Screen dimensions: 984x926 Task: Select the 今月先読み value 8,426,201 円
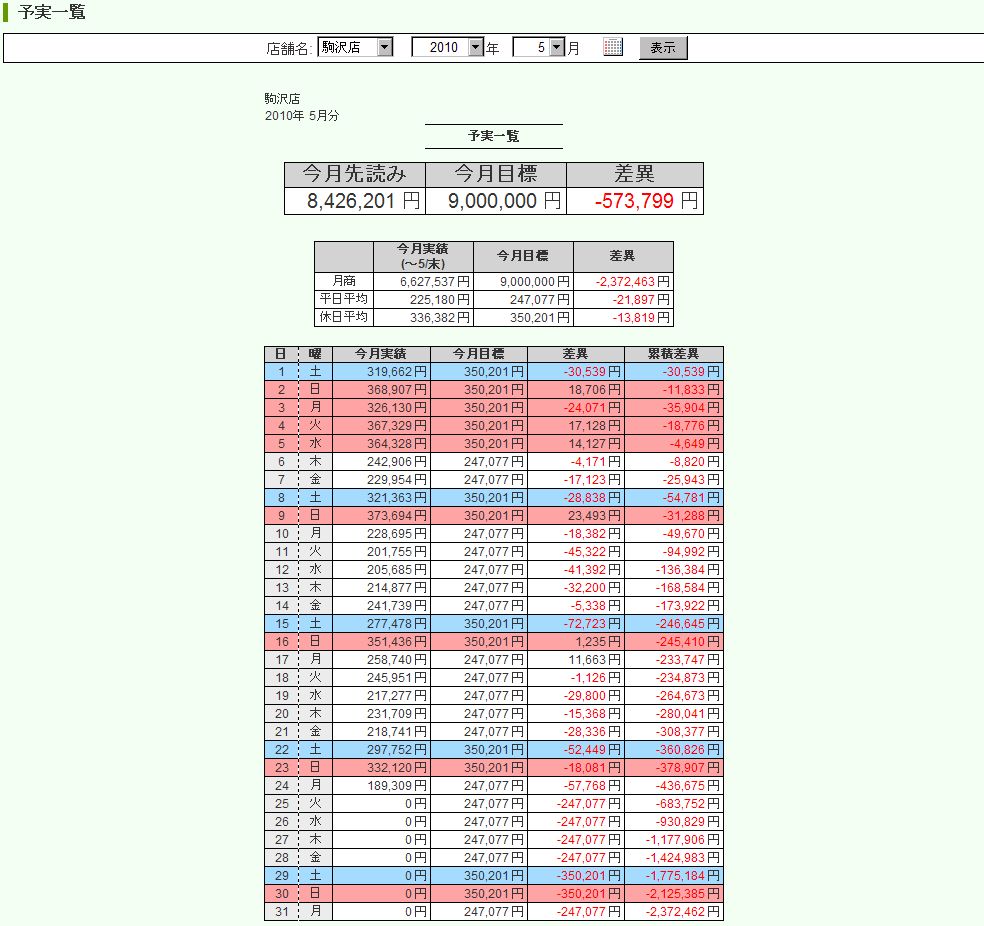point(355,201)
